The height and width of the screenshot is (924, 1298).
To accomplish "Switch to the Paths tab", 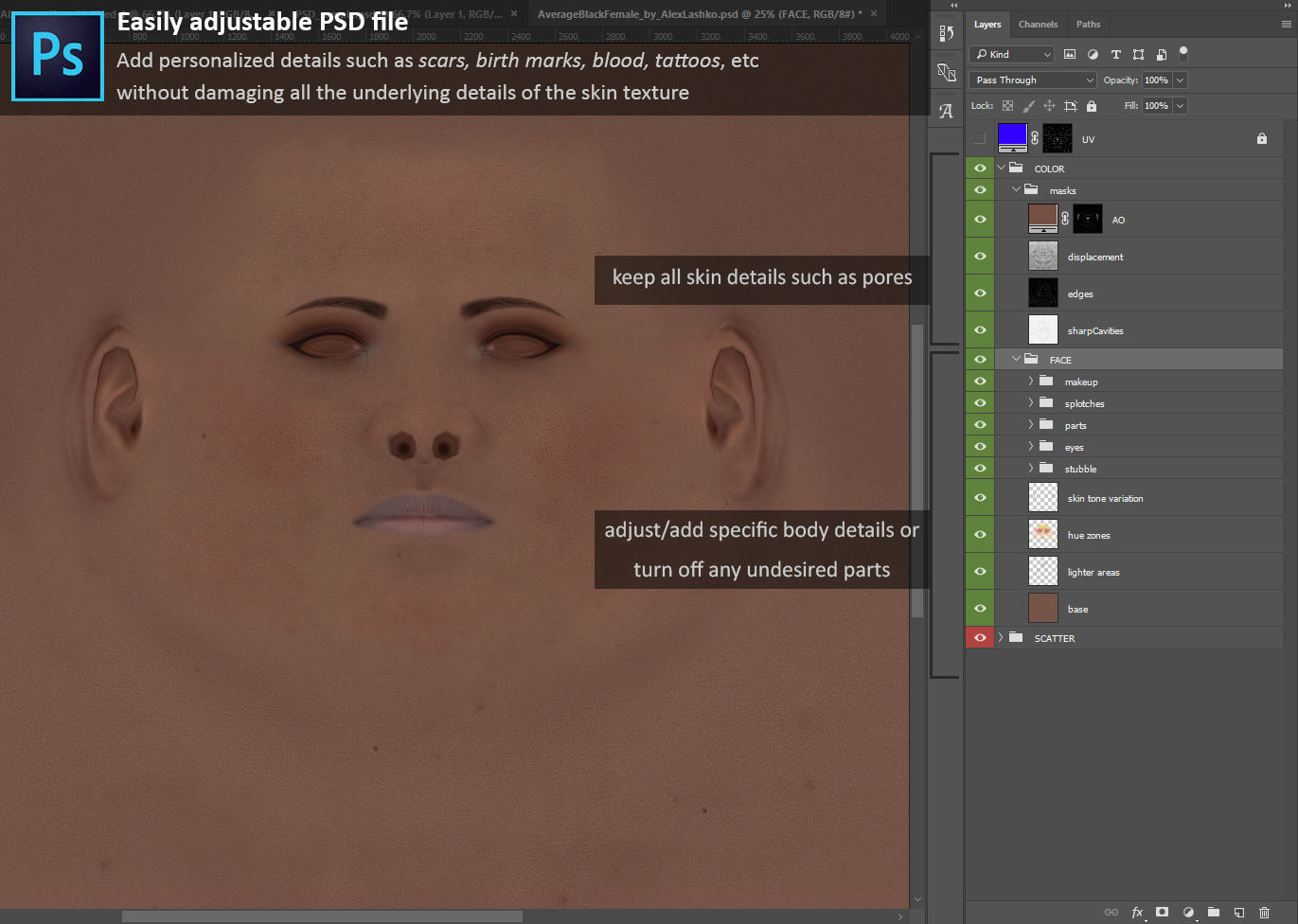I will coord(1089,25).
